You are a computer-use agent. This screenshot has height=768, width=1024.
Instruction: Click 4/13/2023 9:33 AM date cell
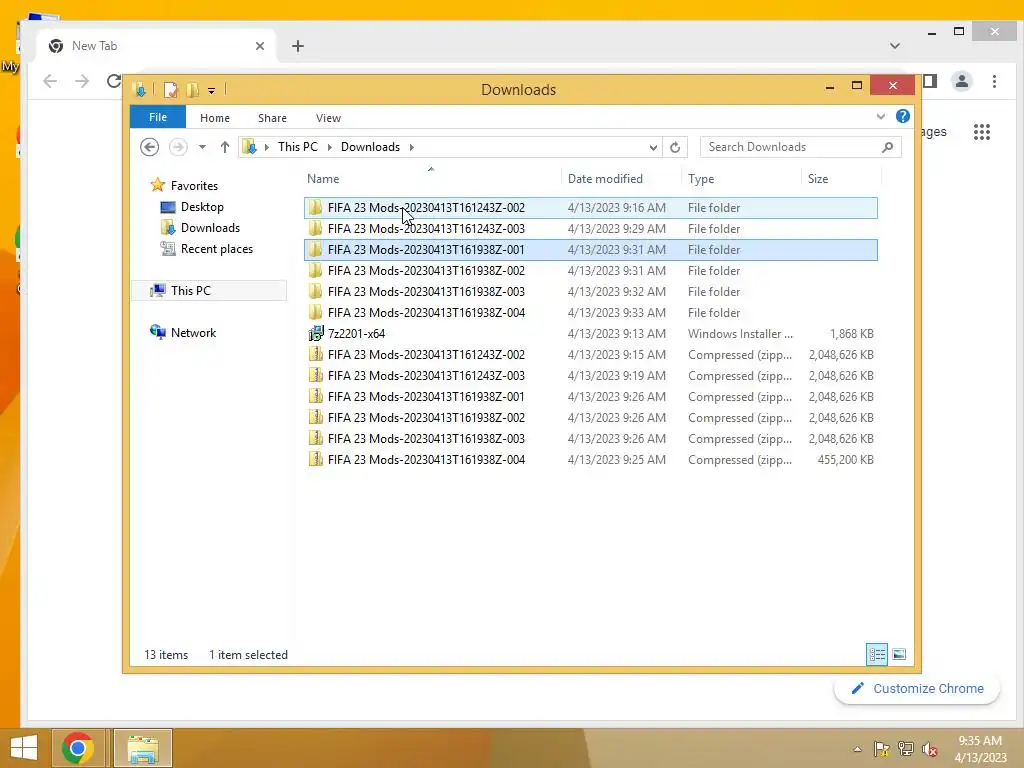pos(616,313)
